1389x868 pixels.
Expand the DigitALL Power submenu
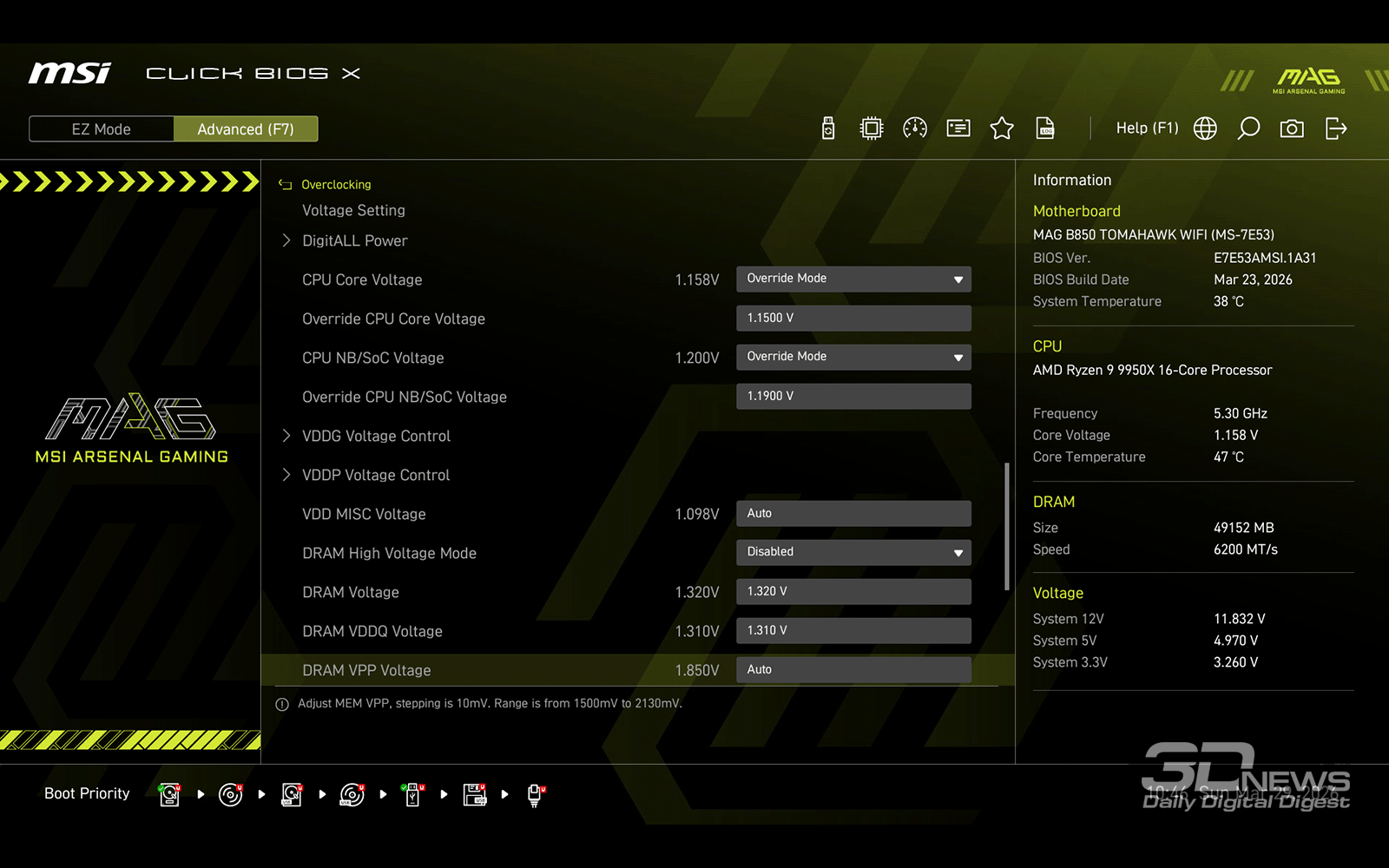point(354,240)
